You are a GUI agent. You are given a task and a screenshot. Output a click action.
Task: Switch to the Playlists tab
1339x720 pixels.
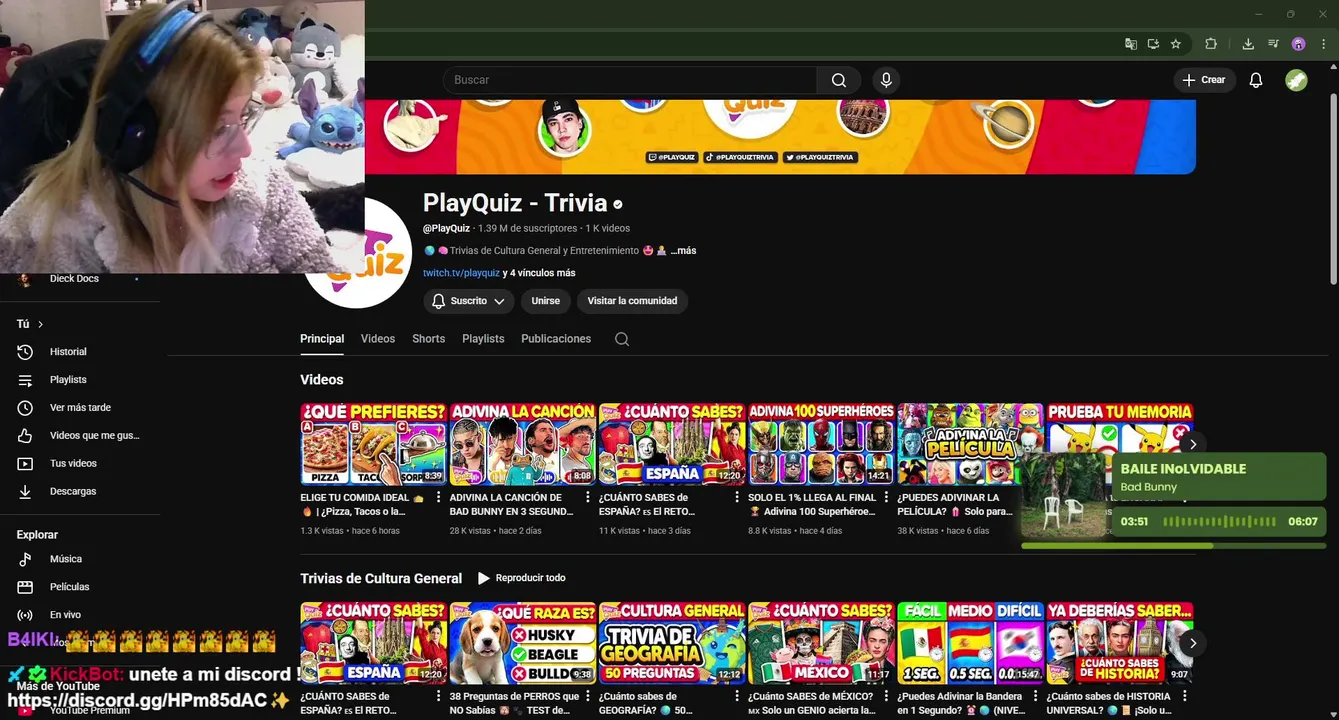[x=483, y=339]
